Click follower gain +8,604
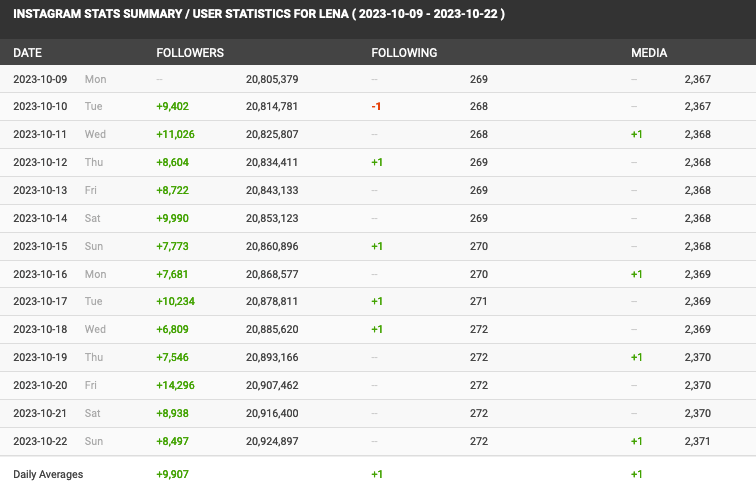 click(x=173, y=162)
